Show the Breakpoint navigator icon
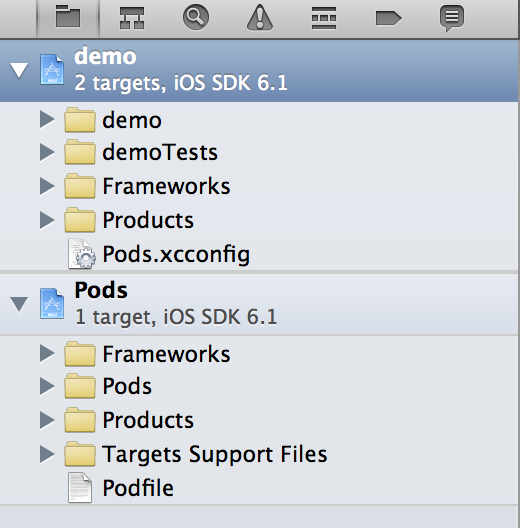This screenshot has width=520, height=528. (388, 18)
